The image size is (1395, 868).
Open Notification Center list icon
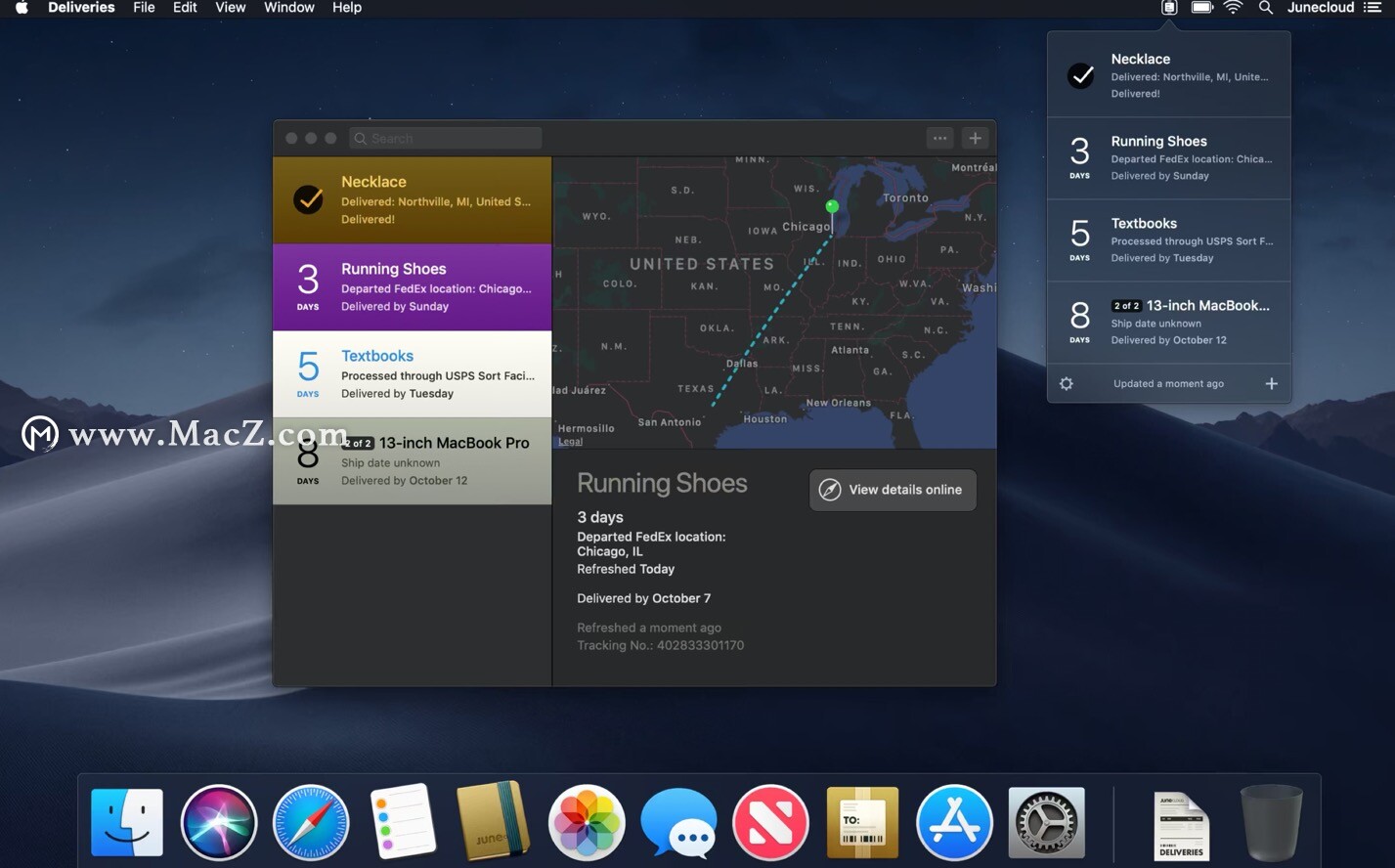pyautogui.click(x=1373, y=8)
